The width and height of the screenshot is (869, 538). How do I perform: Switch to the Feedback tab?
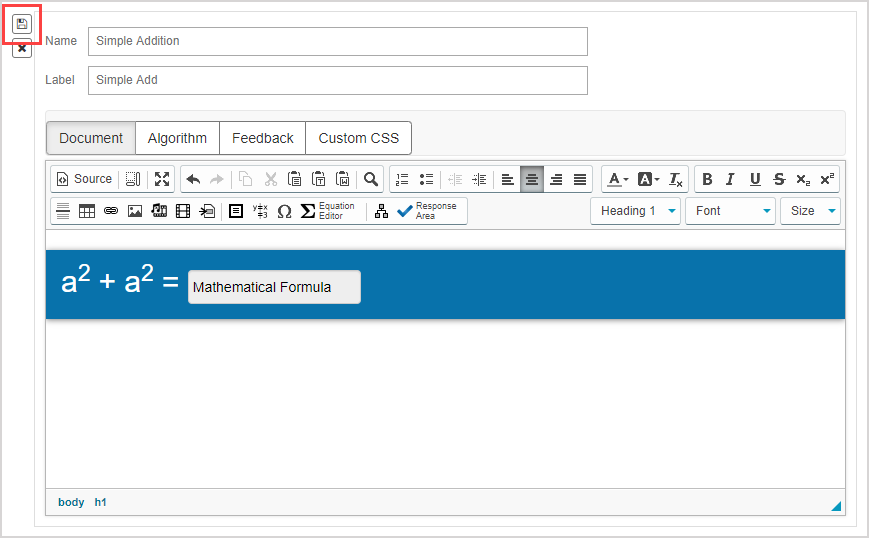(x=262, y=138)
